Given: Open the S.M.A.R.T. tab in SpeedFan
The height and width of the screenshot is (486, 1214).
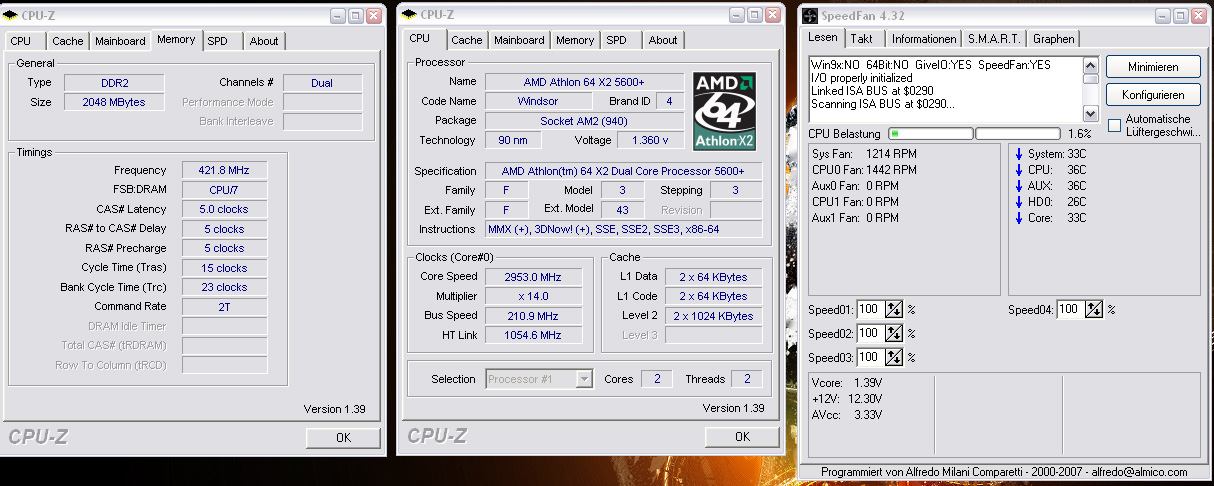Looking at the screenshot, I should point(994,39).
